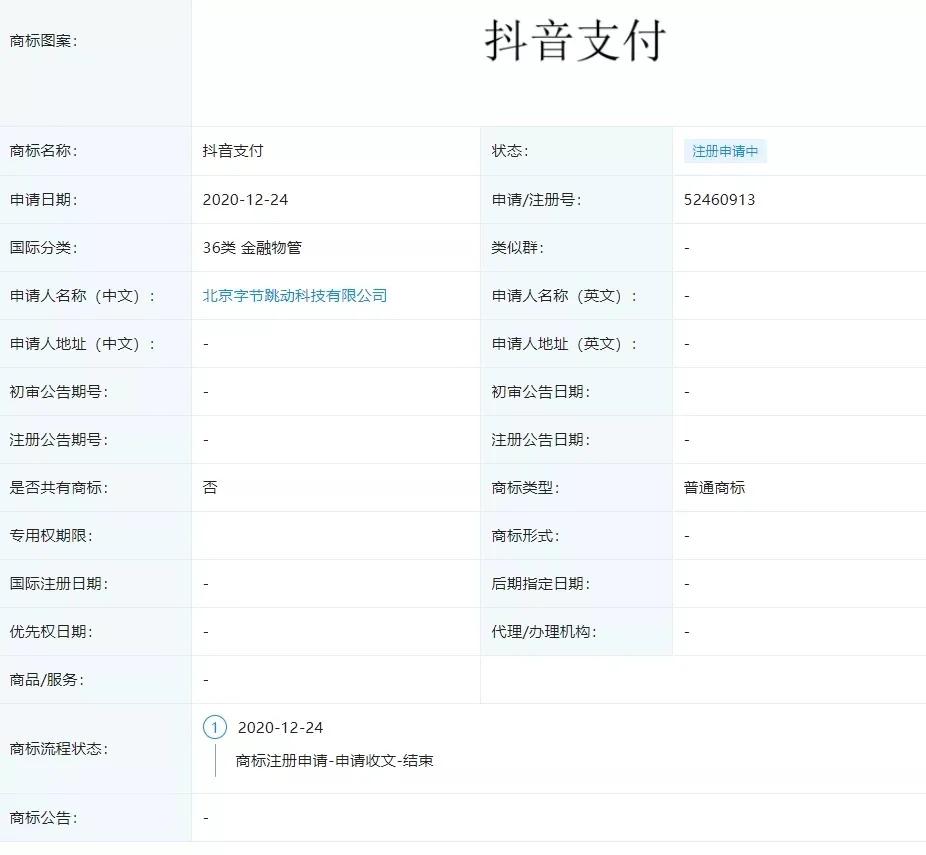926x855 pixels.
Task: Click the 专用权期限 label
Action: coord(50,536)
